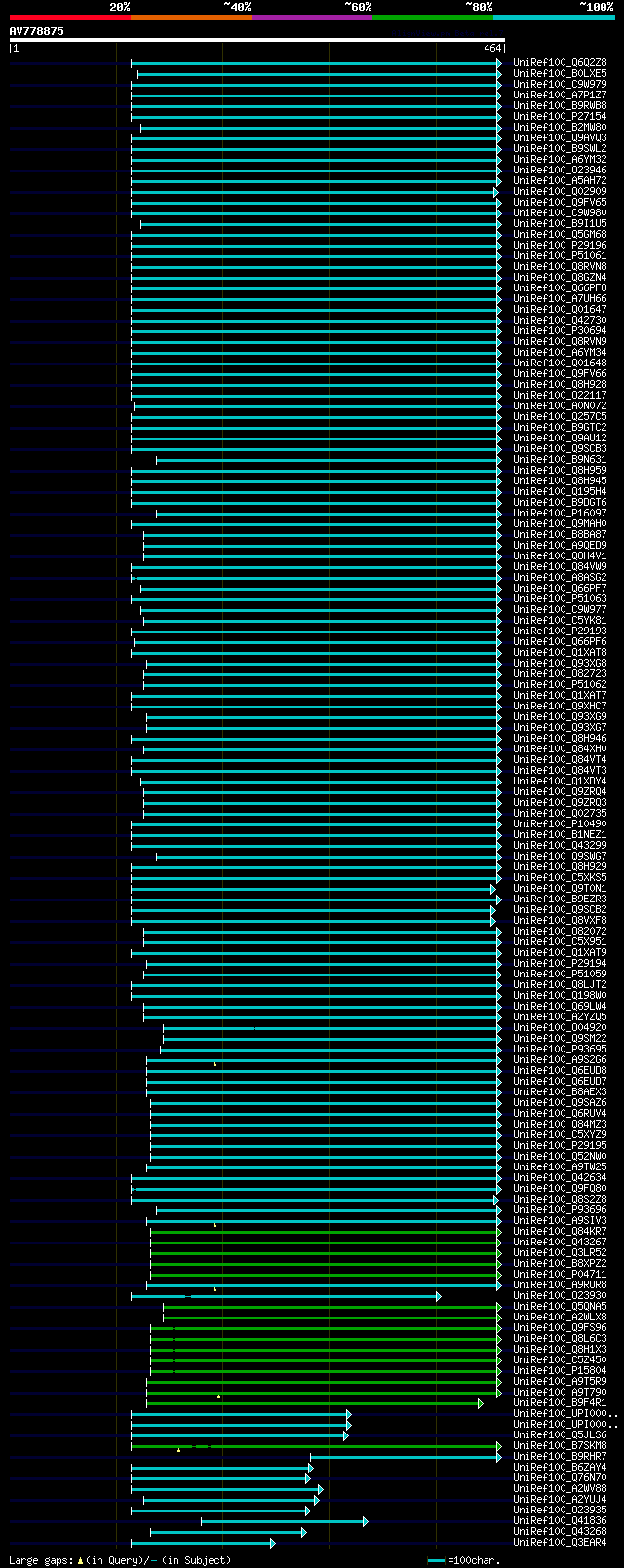Select the UniRef100_A2YZQ5 label

pyautogui.click(x=560, y=1016)
